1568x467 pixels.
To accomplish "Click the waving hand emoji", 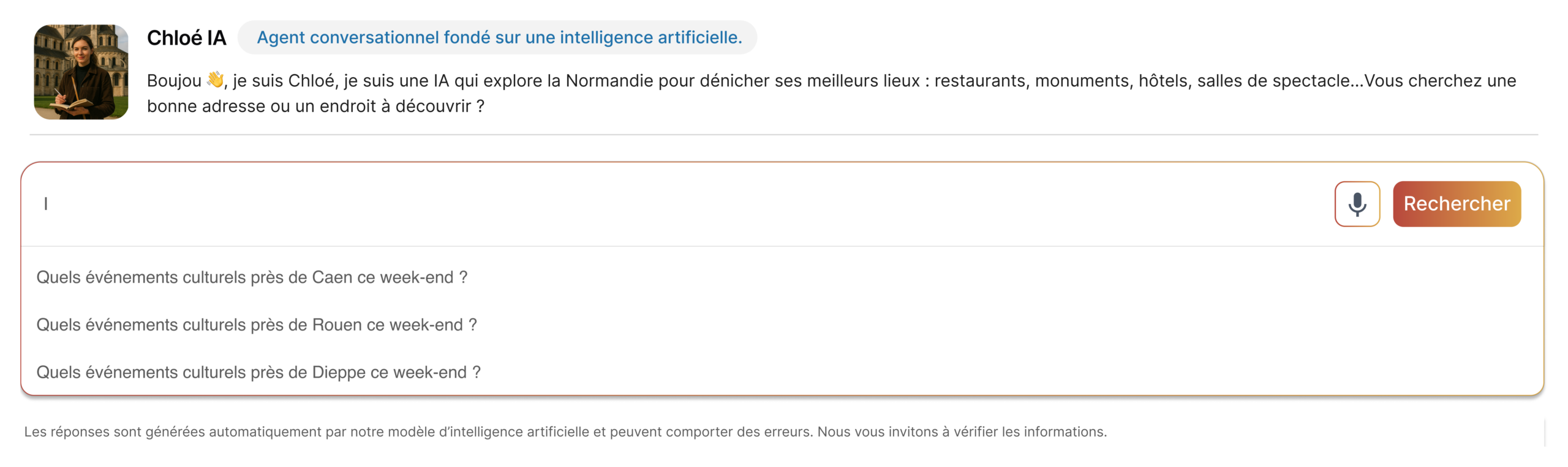I will (215, 80).
